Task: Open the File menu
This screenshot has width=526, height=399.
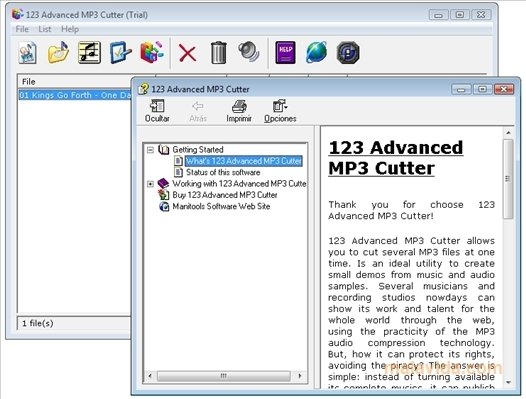Action: (22, 29)
